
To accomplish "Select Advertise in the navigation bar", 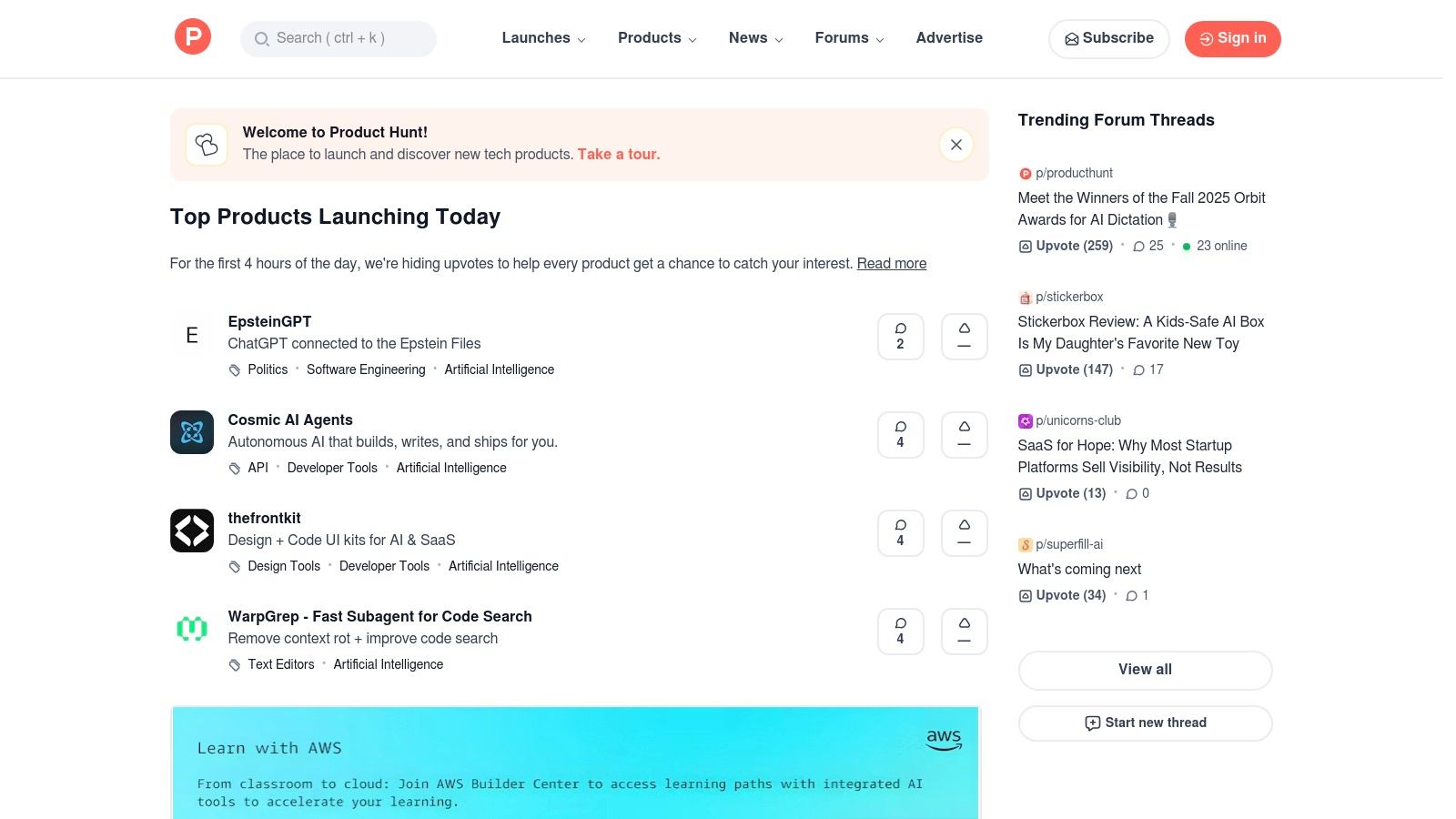I will click(949, 38).
